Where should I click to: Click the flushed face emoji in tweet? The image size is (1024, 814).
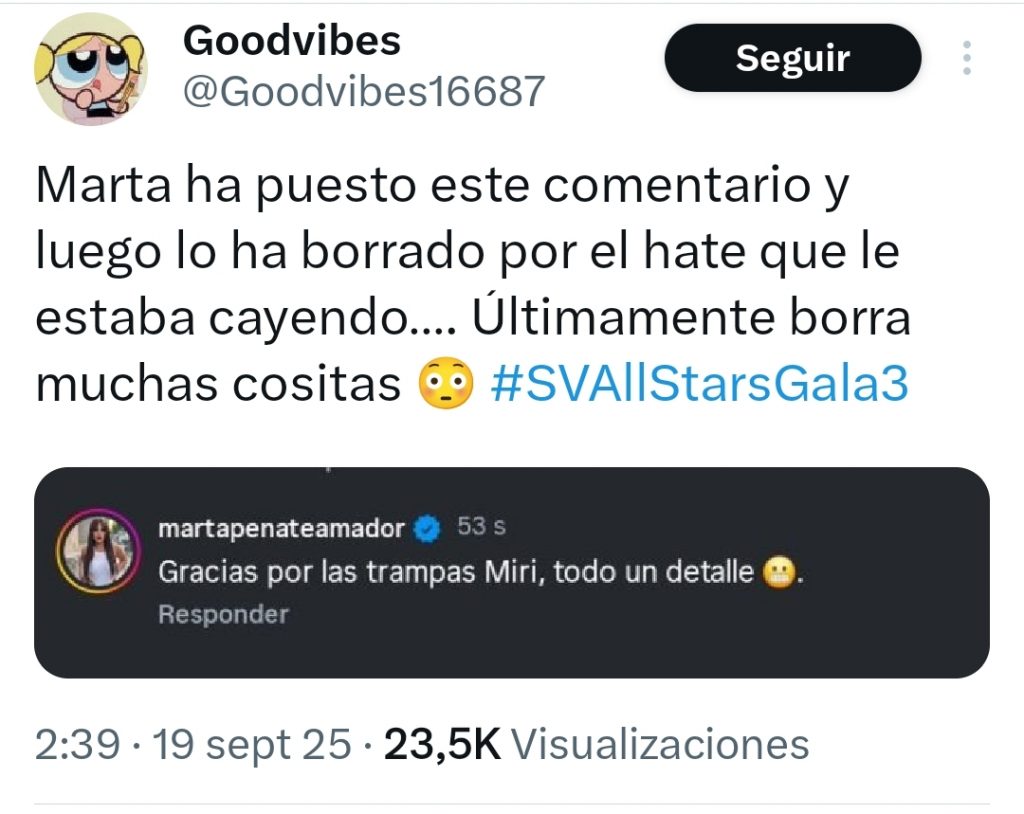[445, 383]
